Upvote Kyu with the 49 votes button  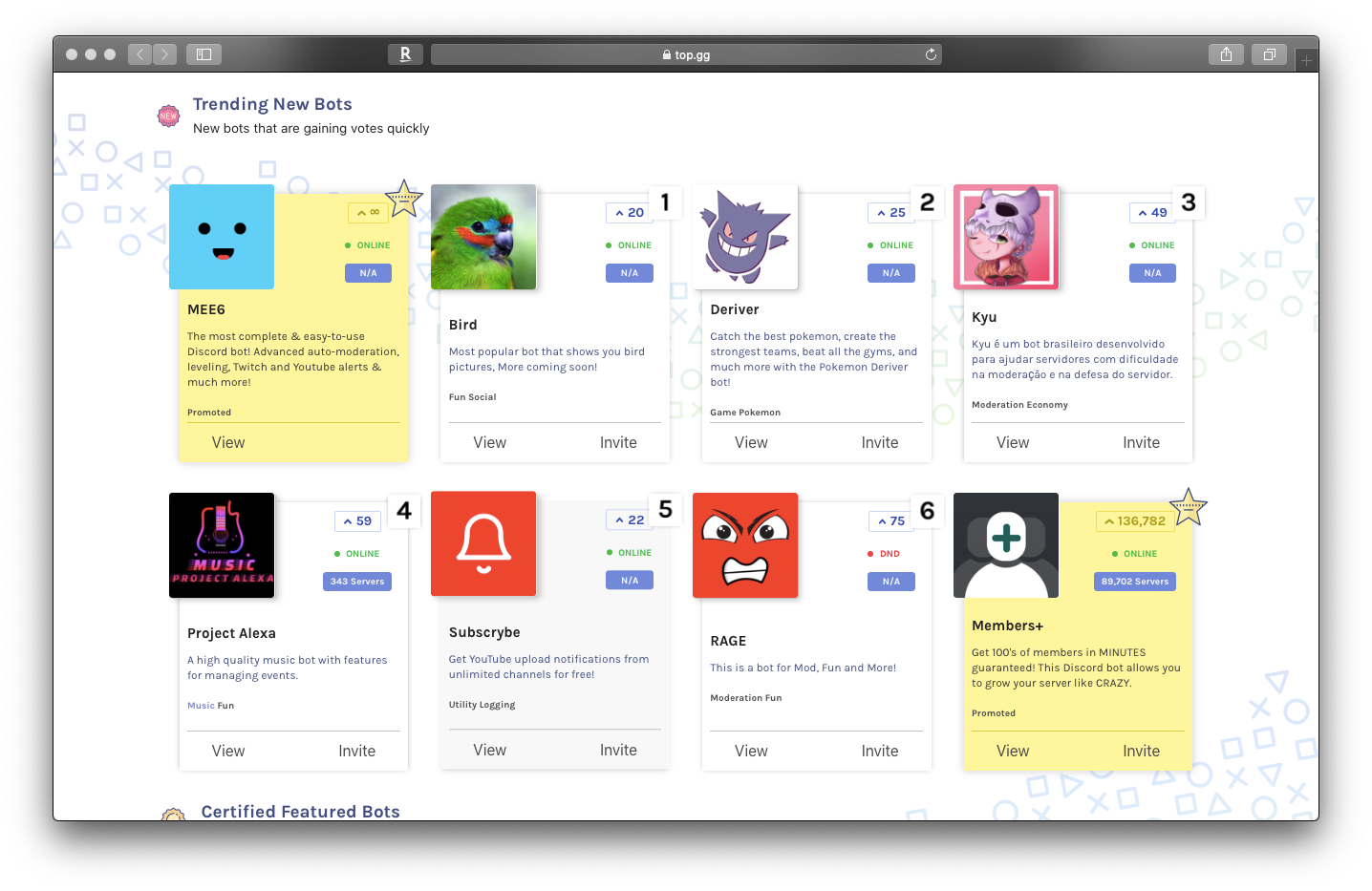(1152, 213)
